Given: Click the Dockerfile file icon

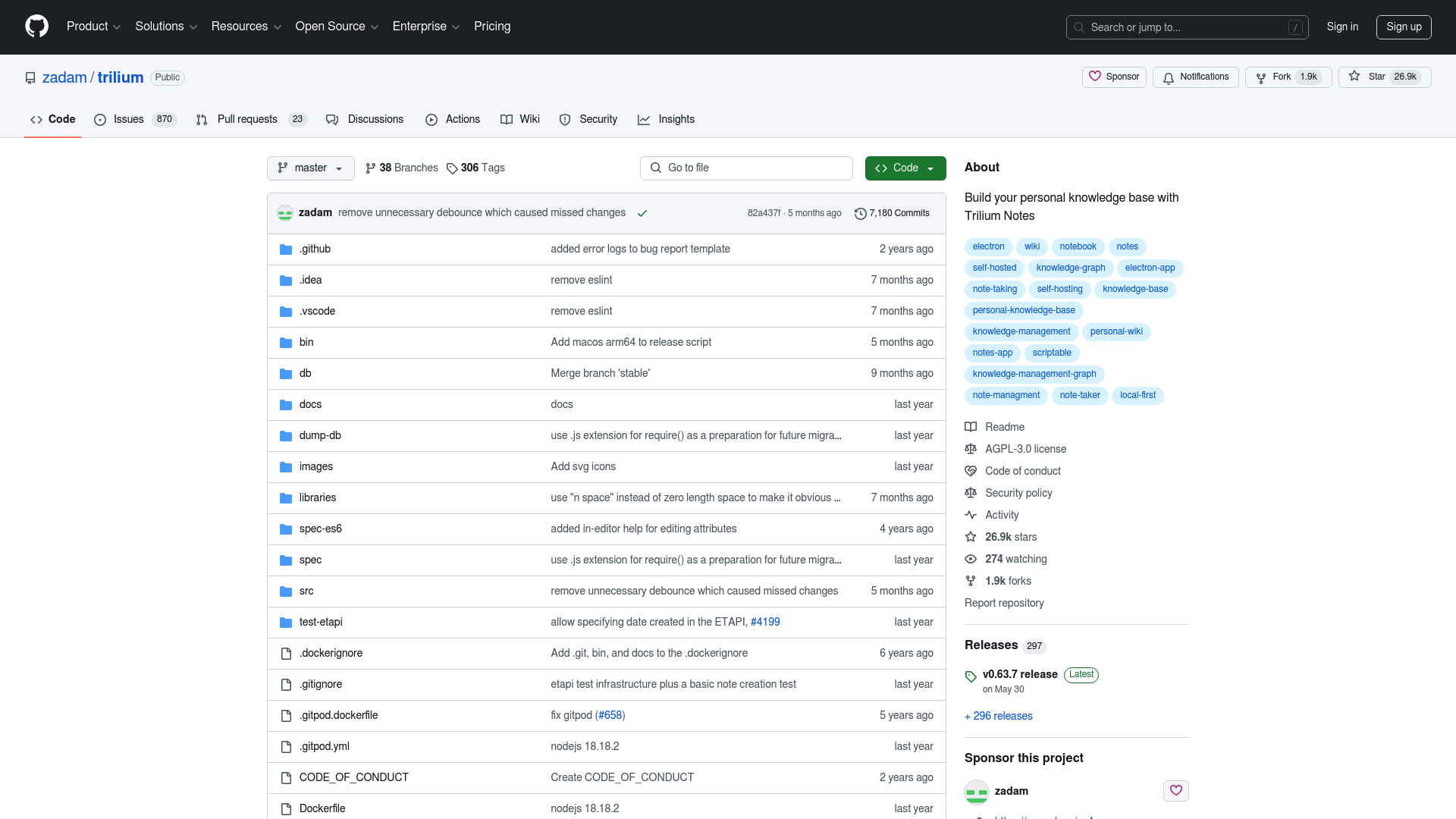Looking at the screenshot, I should (x=286, y=809).
